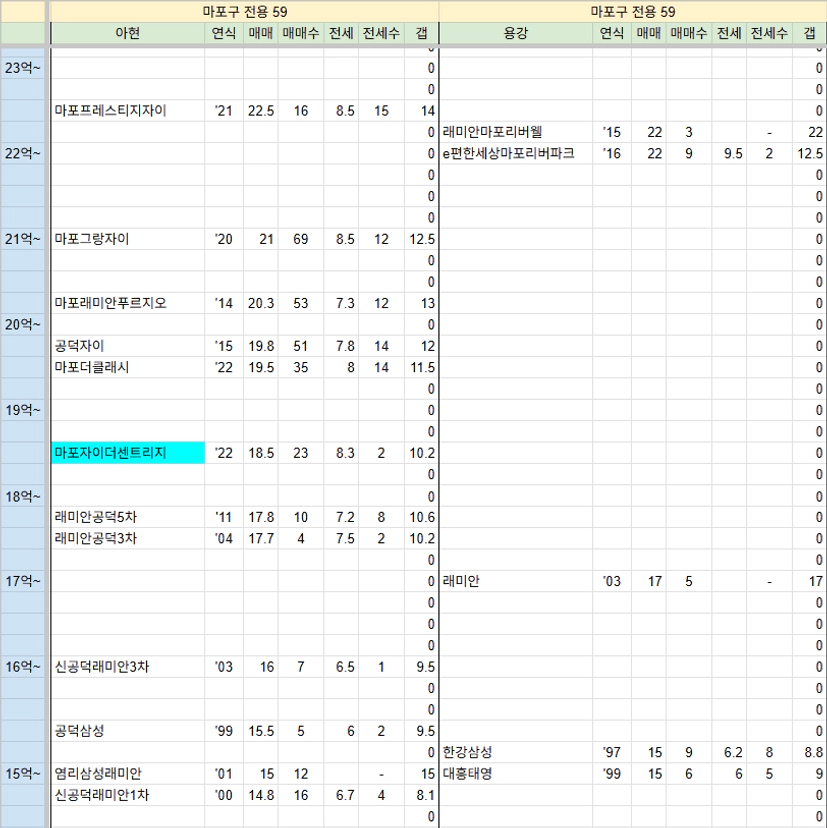Select 매매 price 22.5 for 마포프레스티지자이
The image size is (827, 828).
(x=261, y=111)
